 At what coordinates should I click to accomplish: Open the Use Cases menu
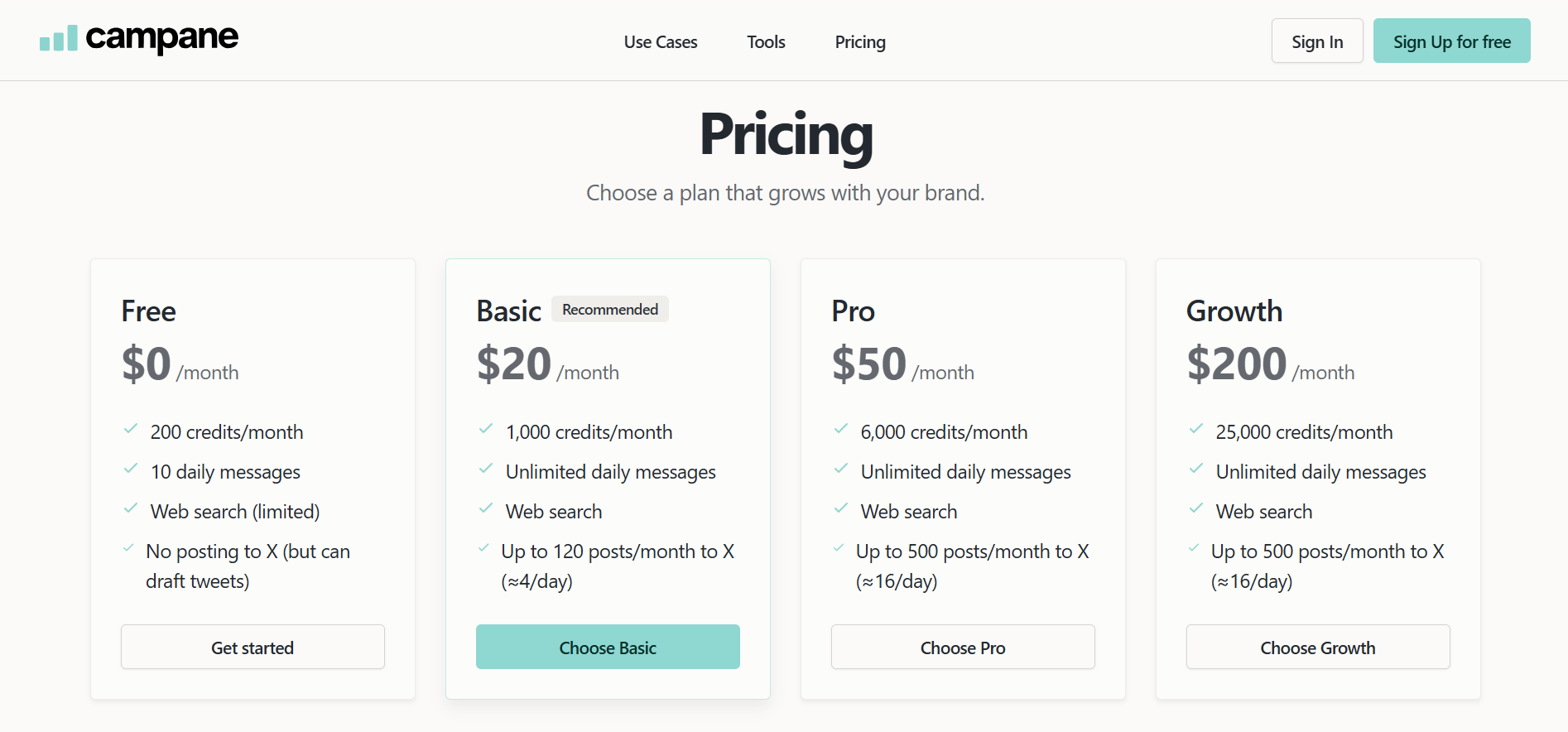[660, 41]
